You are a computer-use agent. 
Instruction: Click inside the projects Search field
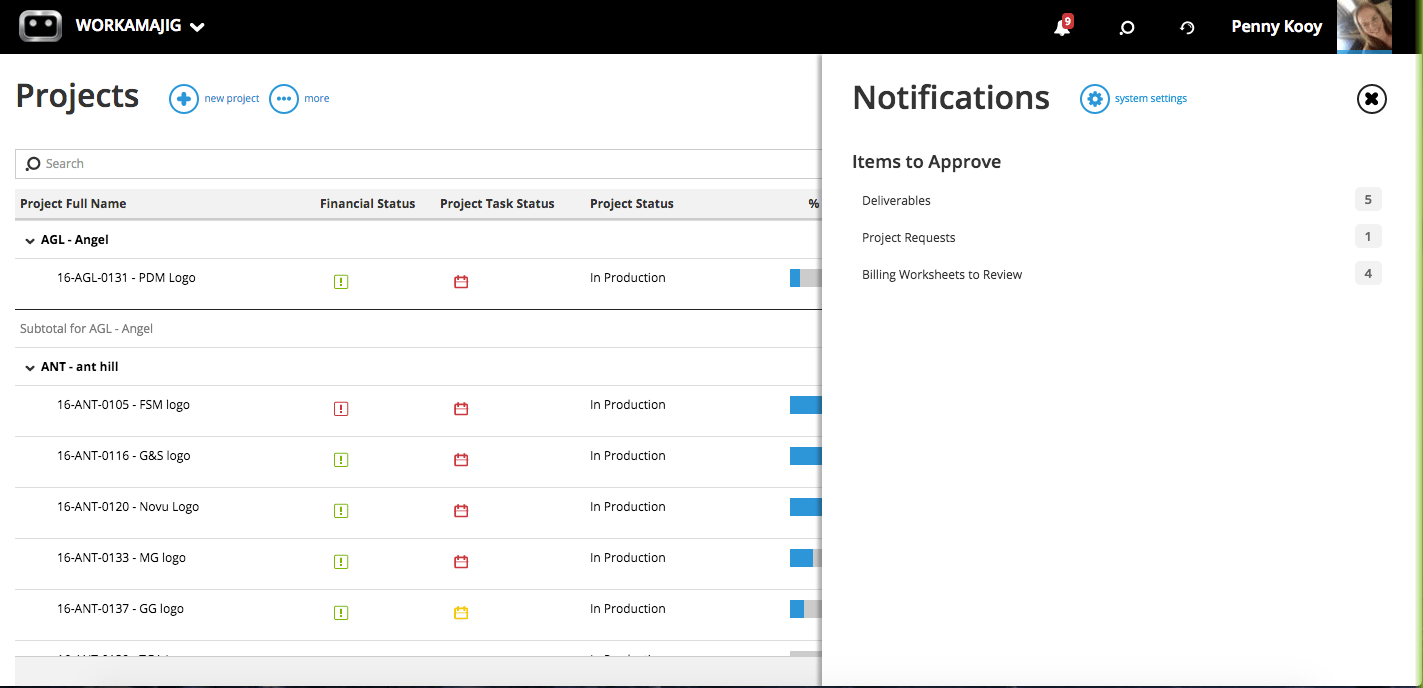point(200,163)
